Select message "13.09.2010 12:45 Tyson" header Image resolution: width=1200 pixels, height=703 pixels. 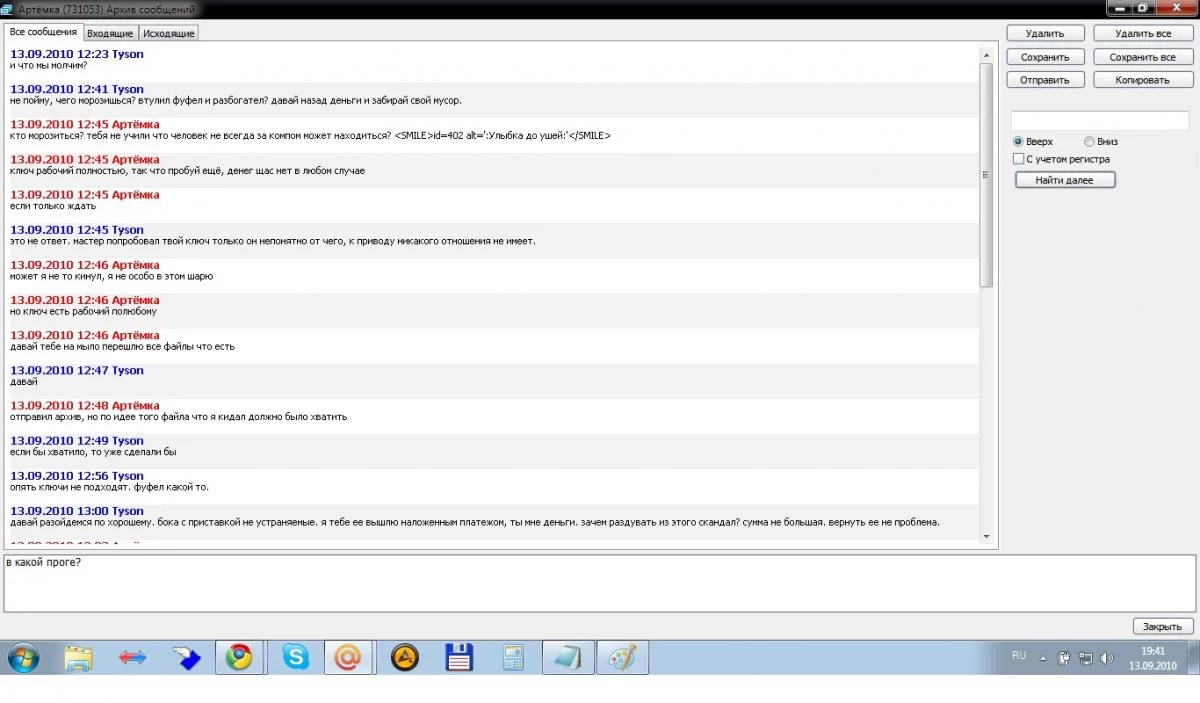click(77, 230)
